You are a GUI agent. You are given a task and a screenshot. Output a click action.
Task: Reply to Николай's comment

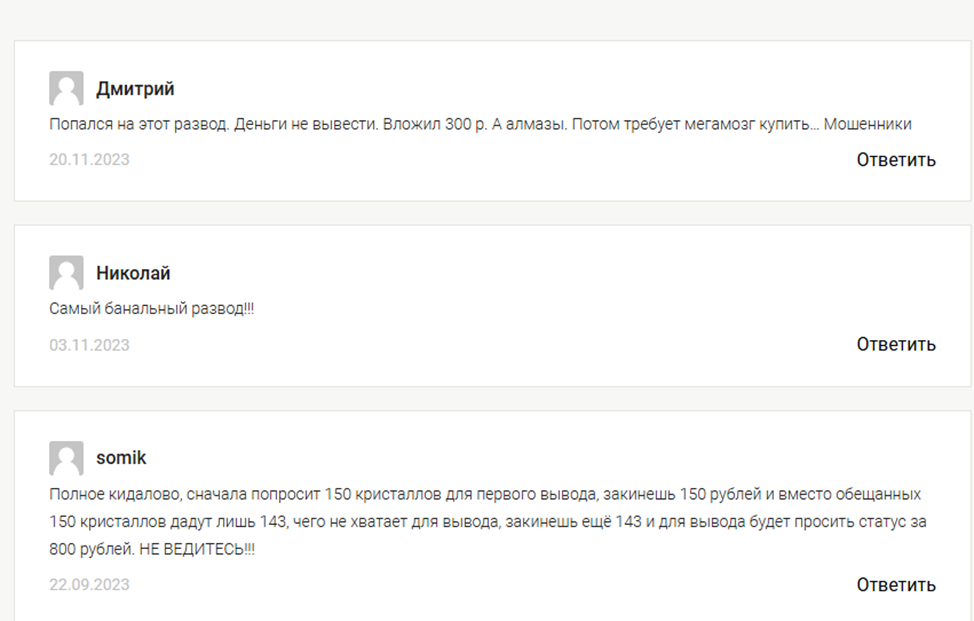[895, 344]
